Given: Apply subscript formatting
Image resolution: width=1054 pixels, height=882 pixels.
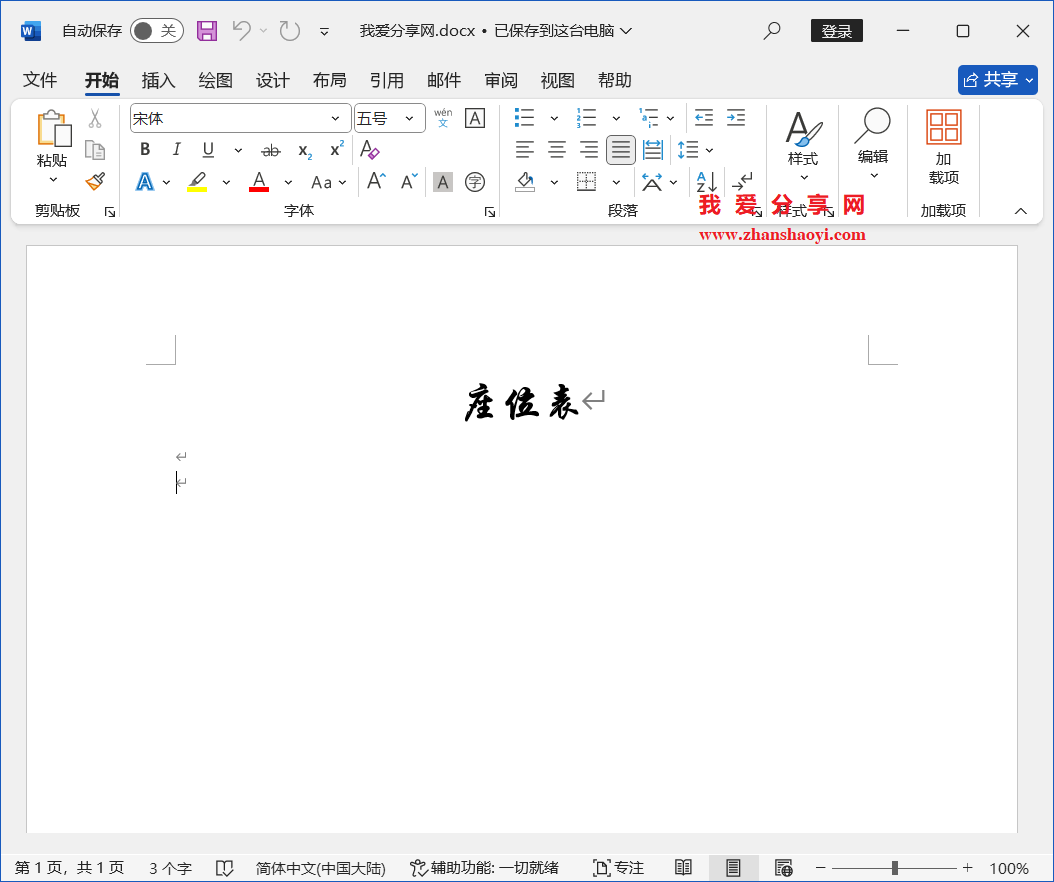Looking at the screenshot, I should pyautogui.click(x=305, y=151).
